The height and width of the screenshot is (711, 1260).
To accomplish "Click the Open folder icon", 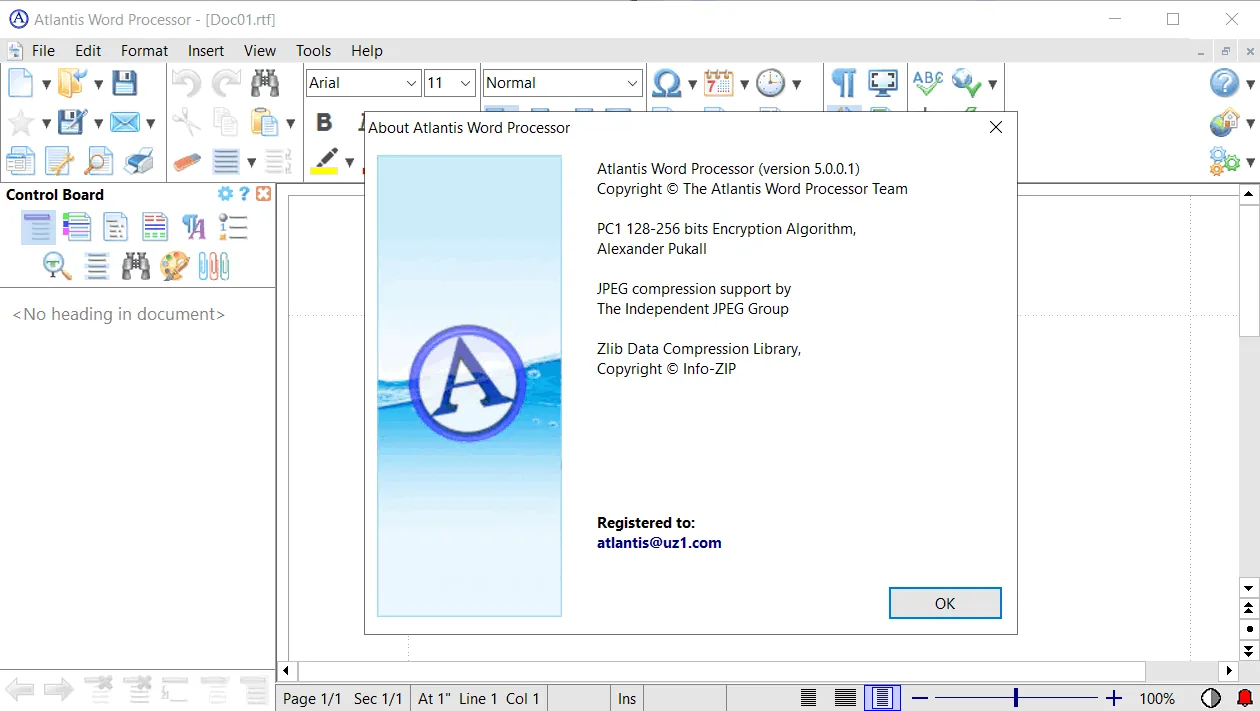I will [72, 84].
